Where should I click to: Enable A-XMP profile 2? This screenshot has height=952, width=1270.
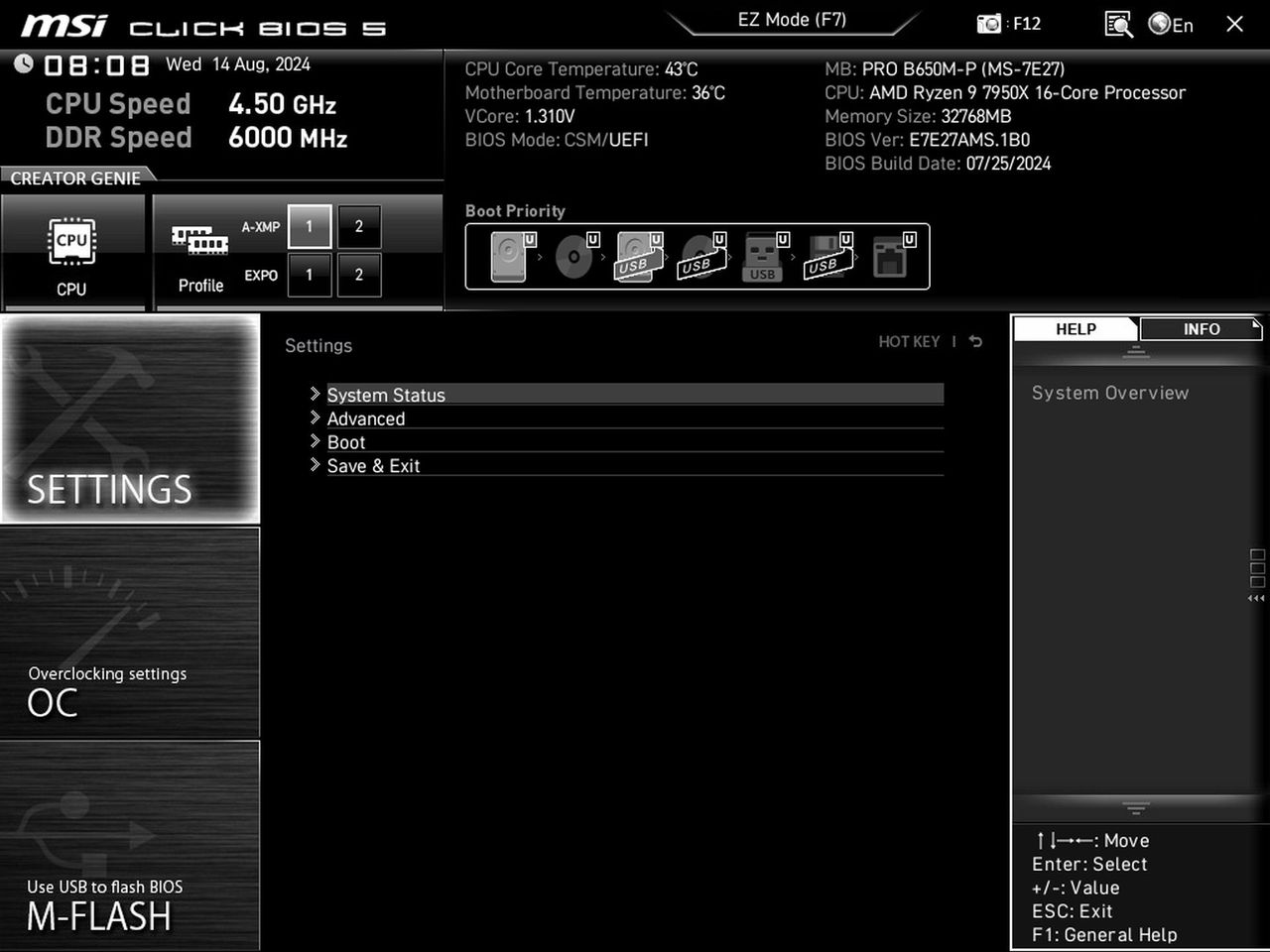[x=359, y=227]
